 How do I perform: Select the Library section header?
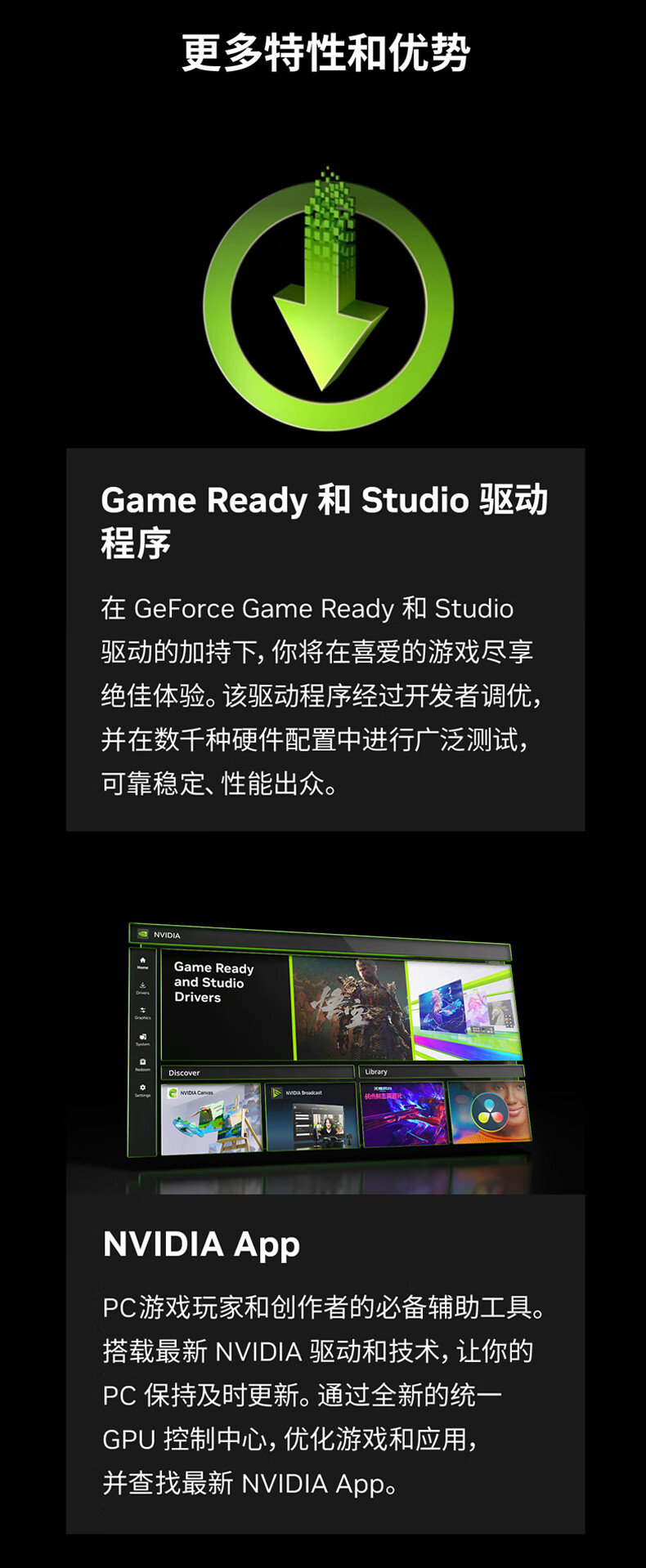click(442, 1071)
